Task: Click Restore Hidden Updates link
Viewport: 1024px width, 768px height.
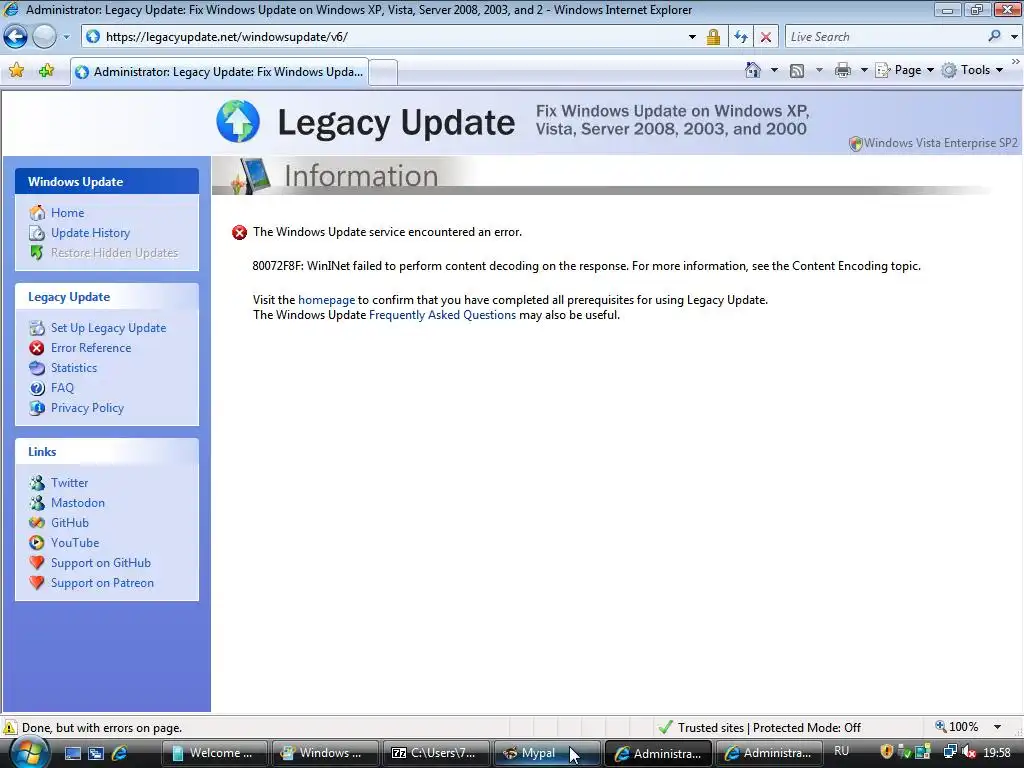Action: [114, 253]
